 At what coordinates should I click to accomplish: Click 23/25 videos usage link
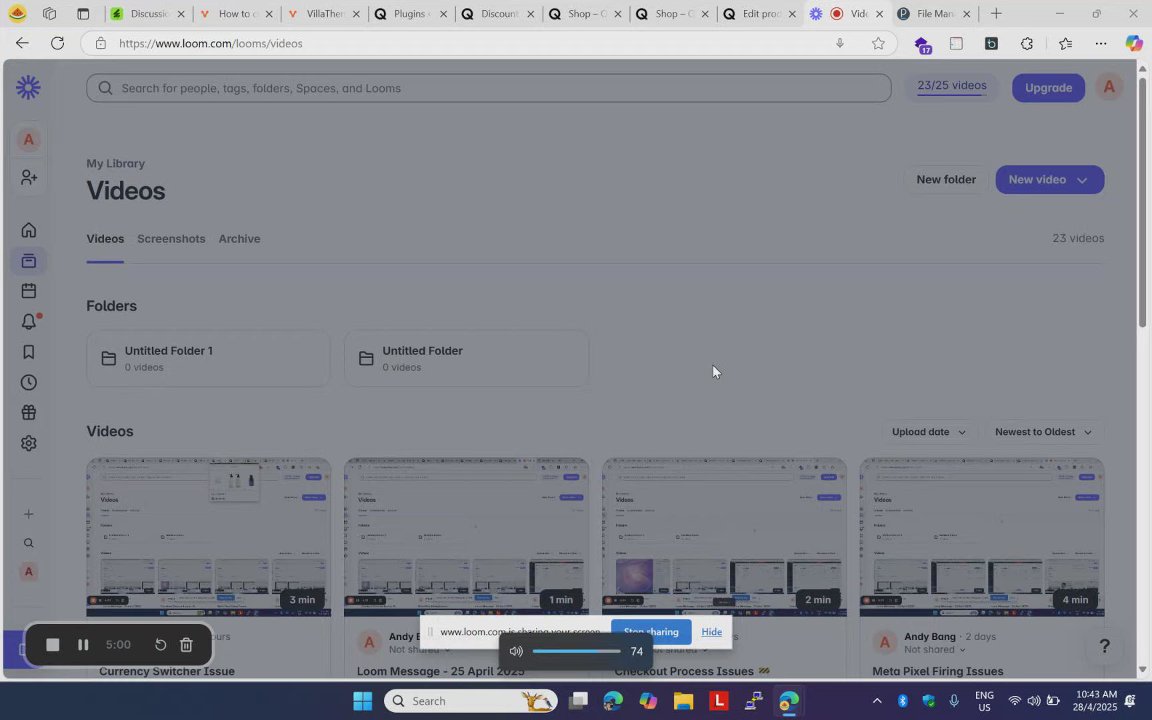951,86
